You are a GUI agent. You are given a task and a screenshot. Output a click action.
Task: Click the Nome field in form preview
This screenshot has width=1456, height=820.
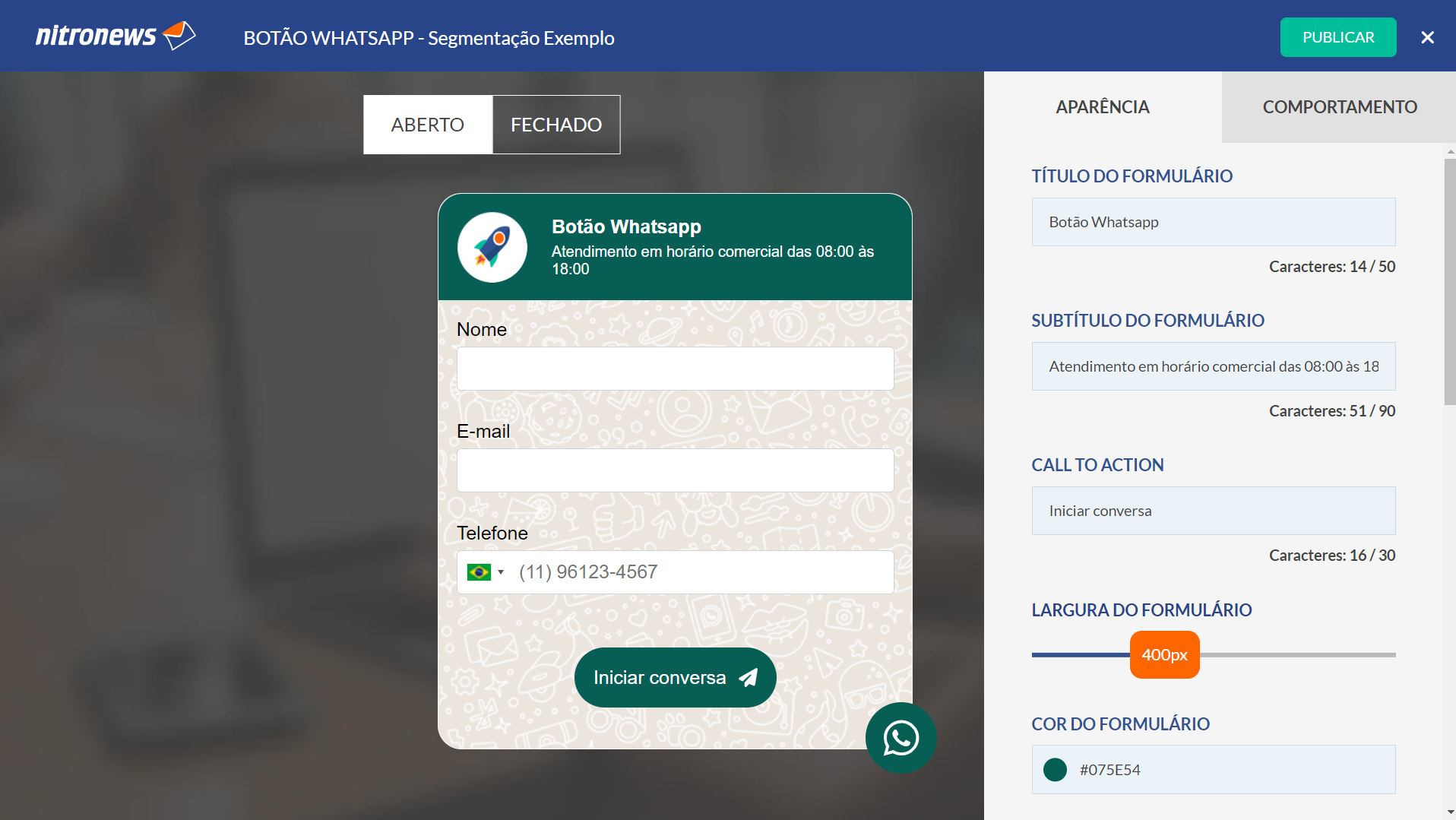point(675,369)
